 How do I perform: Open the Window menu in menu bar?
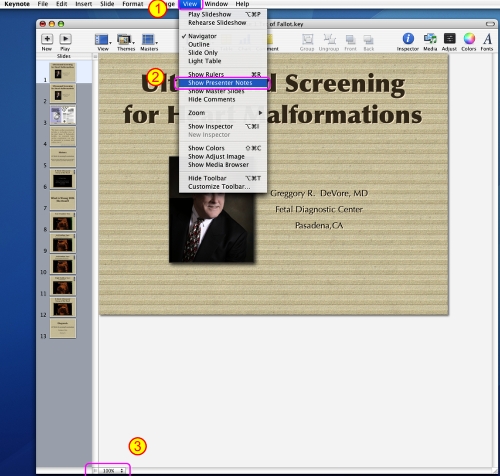(x=216, y=4)
